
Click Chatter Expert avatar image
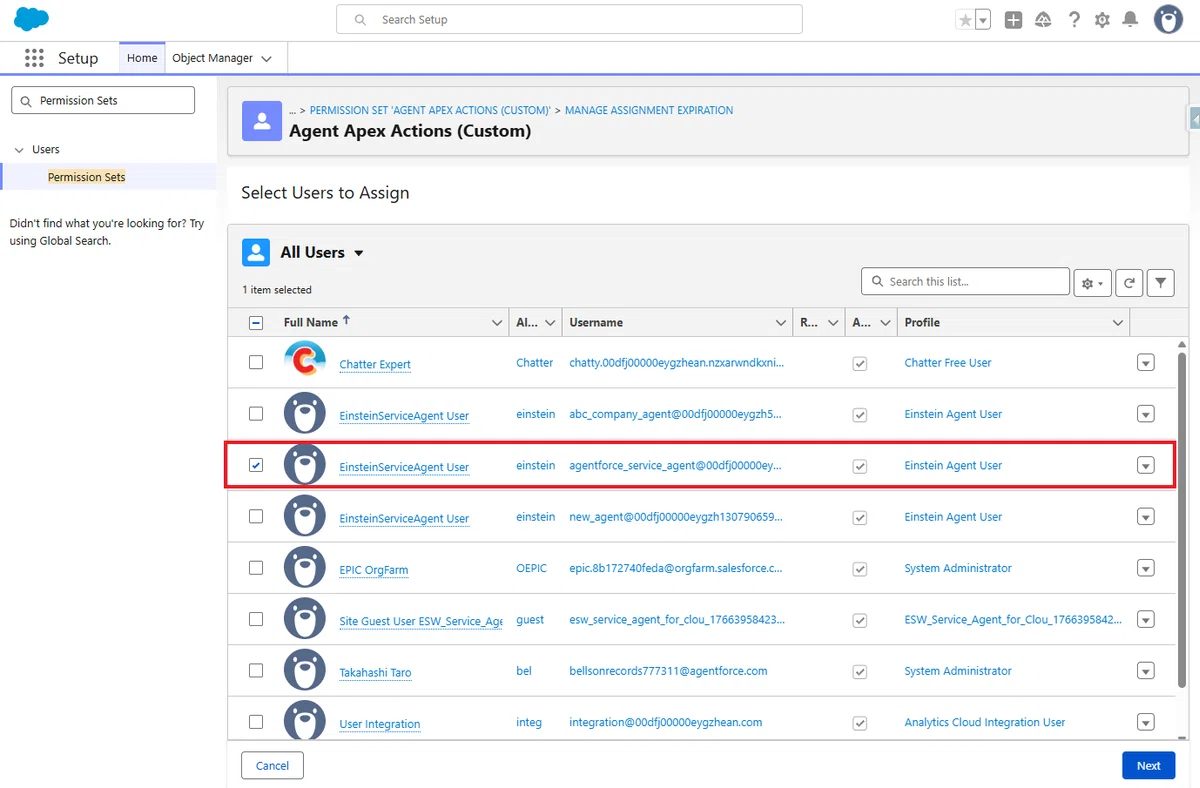(305, 361)
